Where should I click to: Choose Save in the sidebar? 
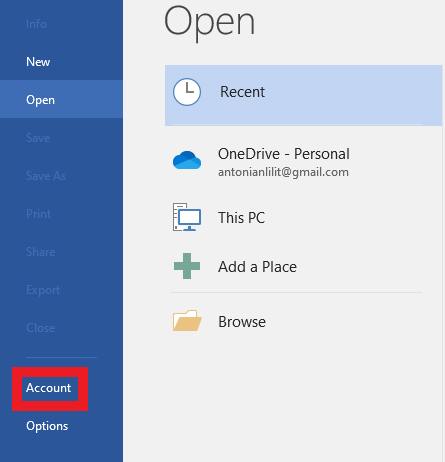pos(38,138)
